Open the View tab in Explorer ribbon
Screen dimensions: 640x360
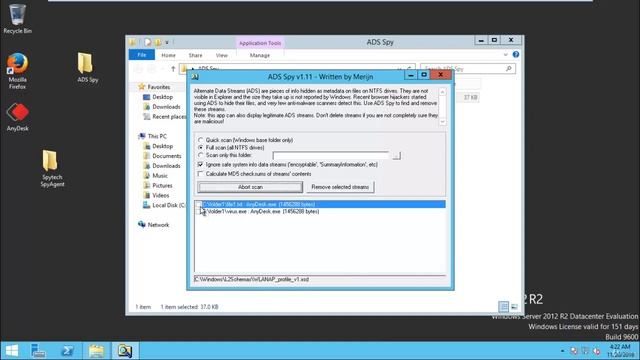[222, 55]
